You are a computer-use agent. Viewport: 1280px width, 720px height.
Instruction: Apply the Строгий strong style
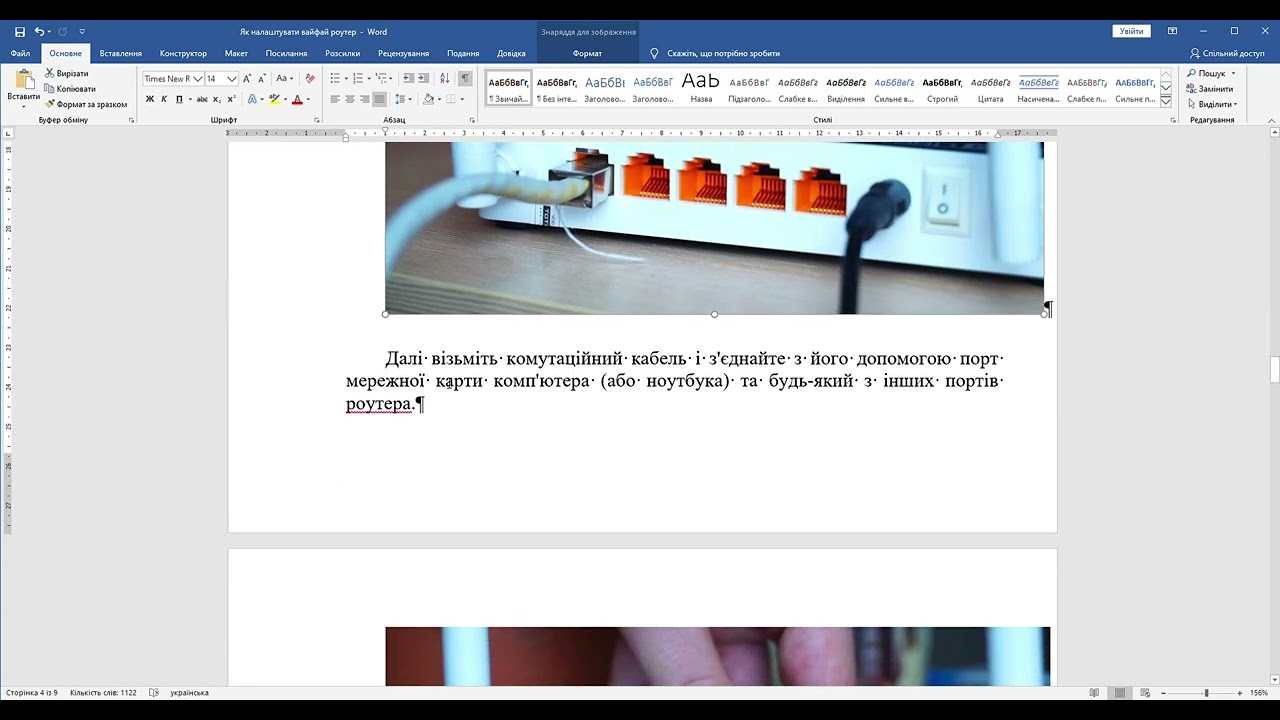(942, 87)
